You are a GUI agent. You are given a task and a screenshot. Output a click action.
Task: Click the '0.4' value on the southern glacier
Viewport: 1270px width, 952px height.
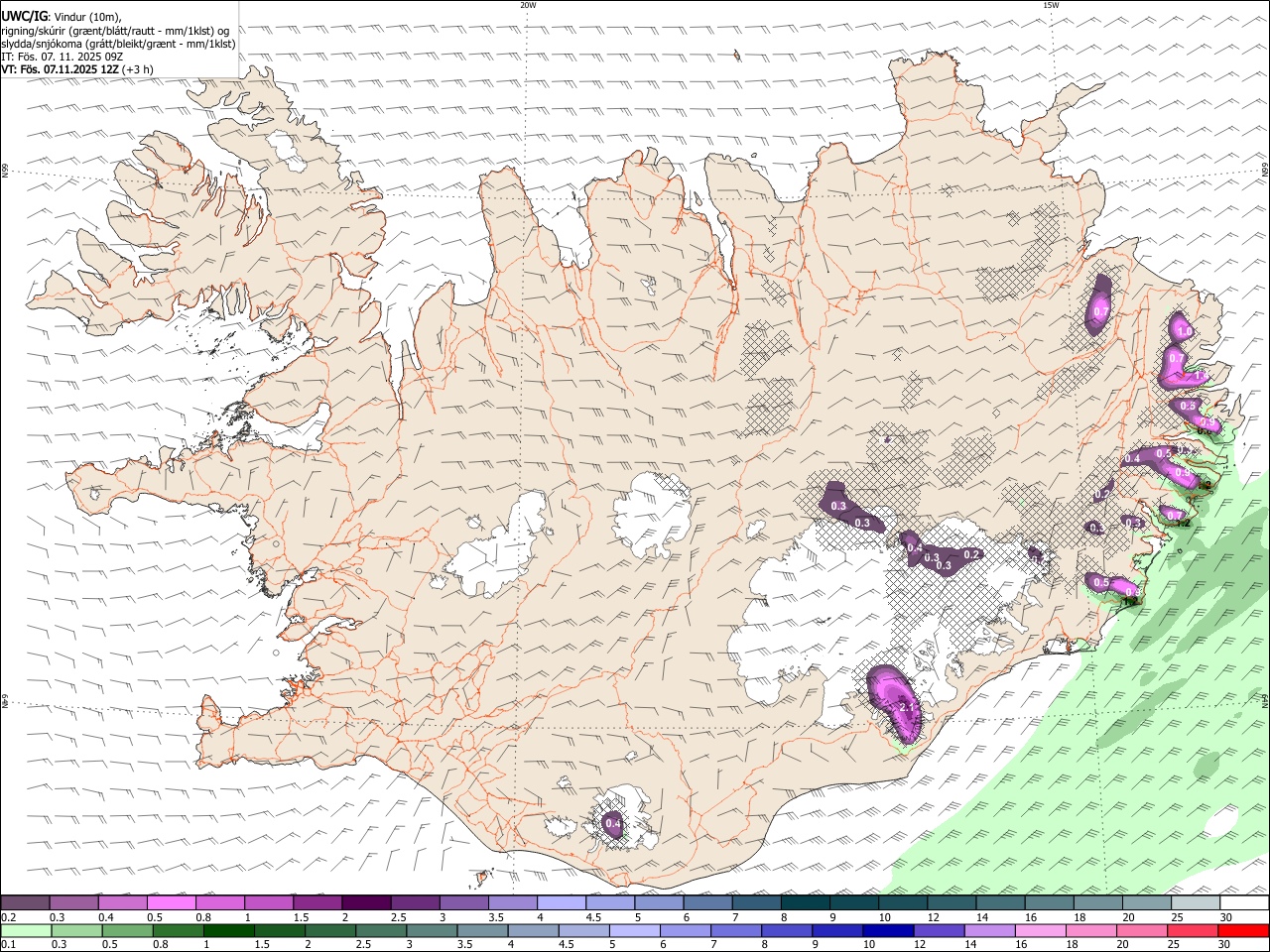coord(613,823)
